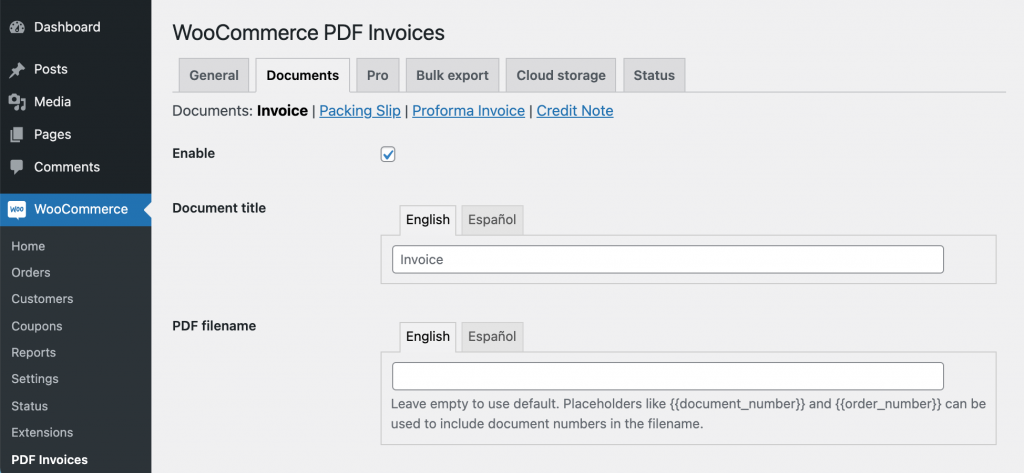Click the Dashboard gauge icon

tap(17, 27)
